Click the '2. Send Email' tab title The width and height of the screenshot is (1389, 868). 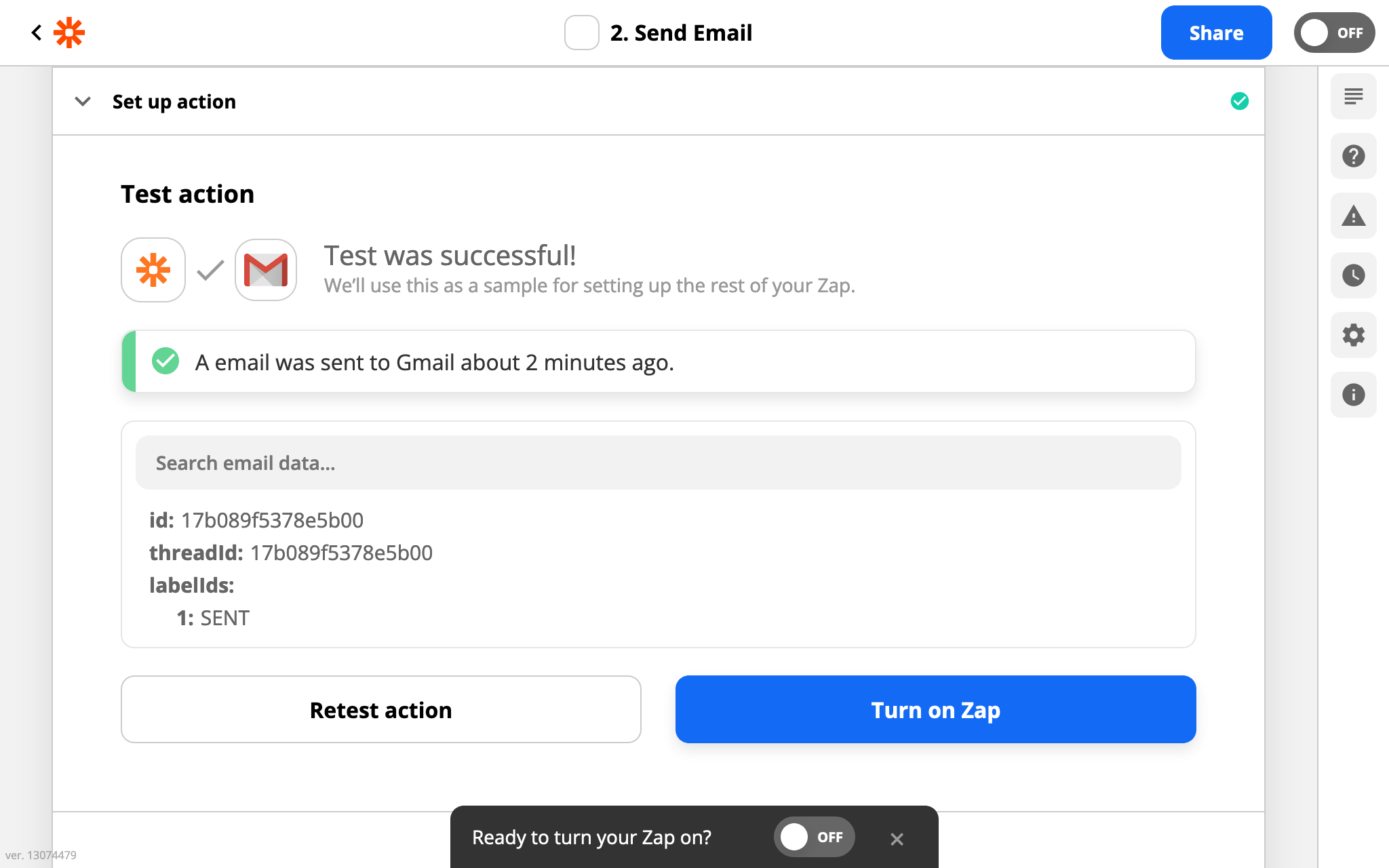click(681, 32)
